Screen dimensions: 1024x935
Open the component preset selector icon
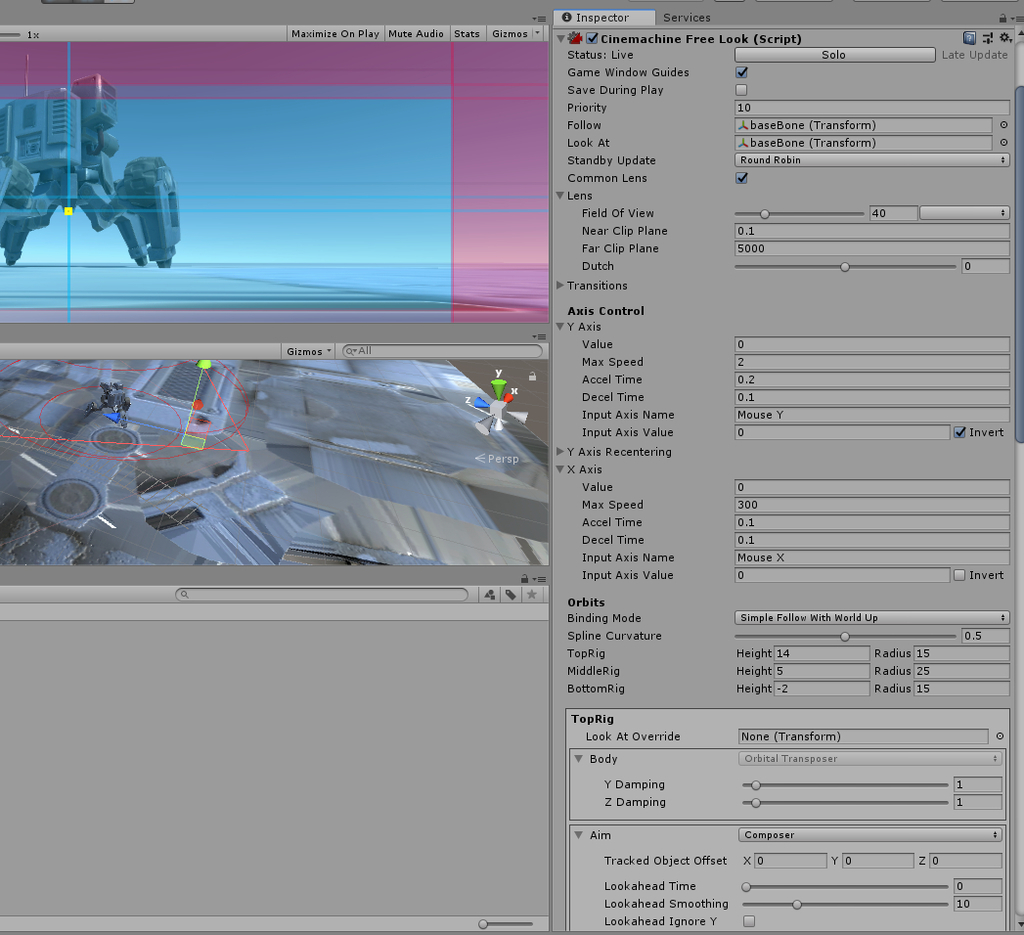[988, 39]
